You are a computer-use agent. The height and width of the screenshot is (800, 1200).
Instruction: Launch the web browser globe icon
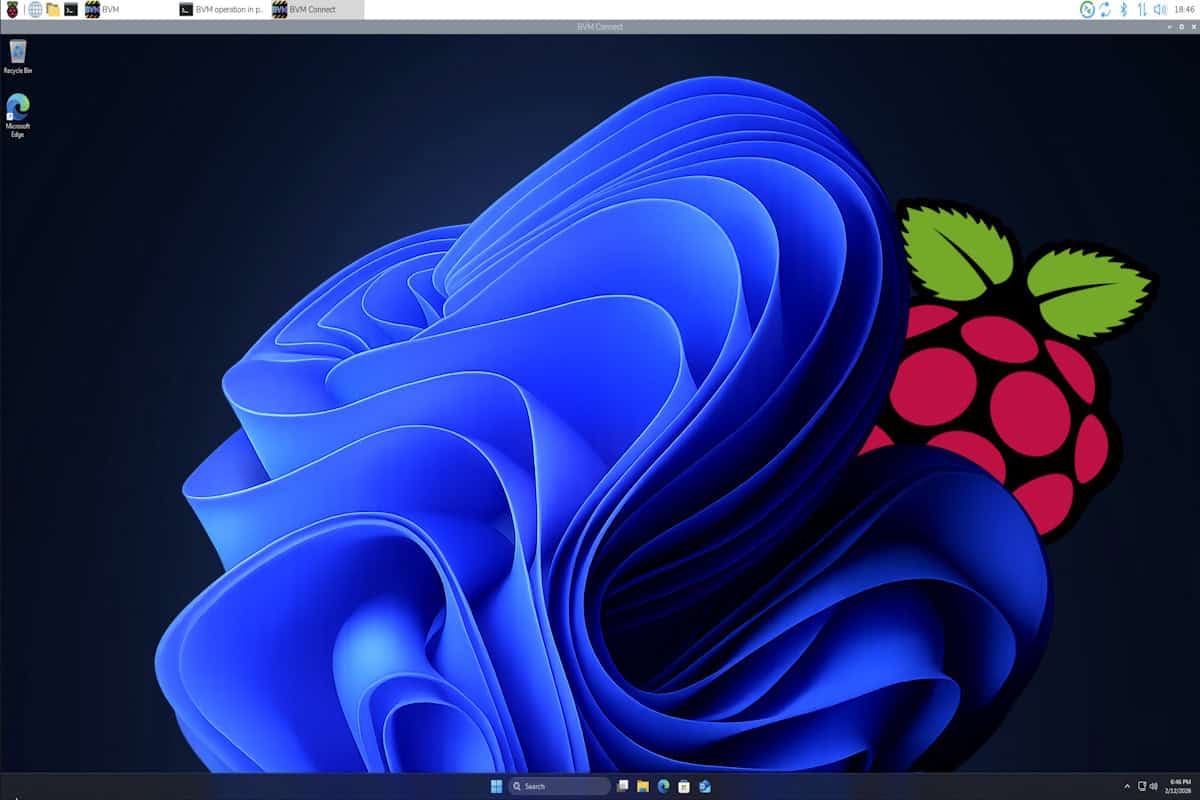click(x=35, y=9)
